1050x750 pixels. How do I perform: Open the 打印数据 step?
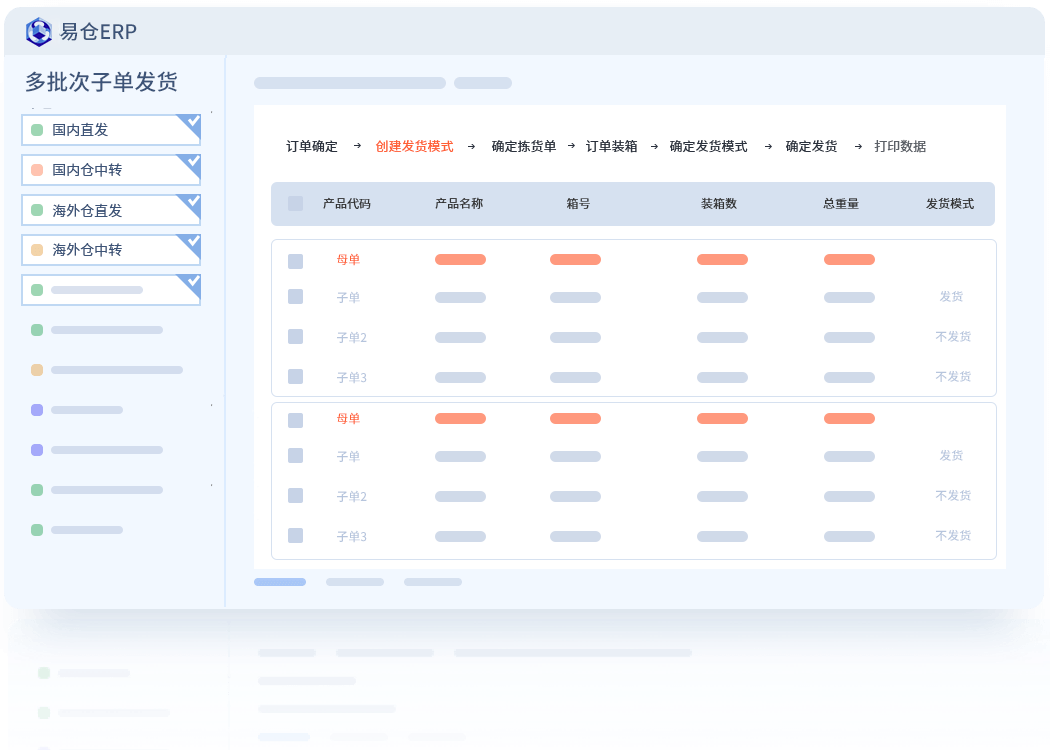(900, 146)
